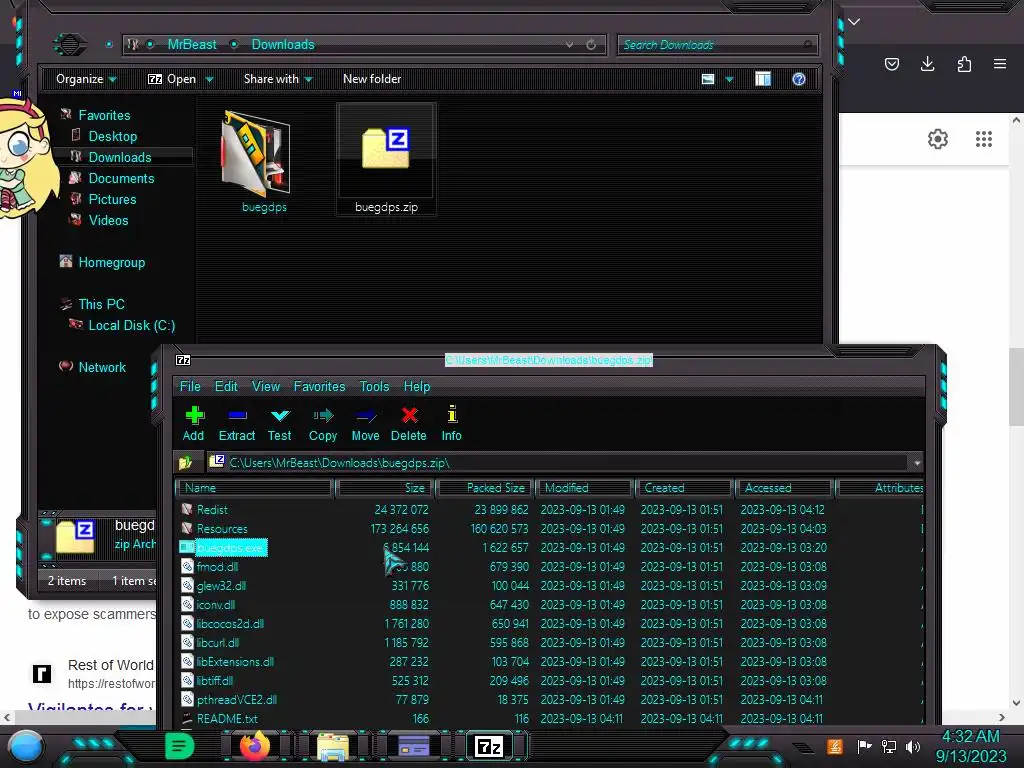1024x768 pixels.
Task: Select libcurl.dll in the archive list
Action: 218,642
